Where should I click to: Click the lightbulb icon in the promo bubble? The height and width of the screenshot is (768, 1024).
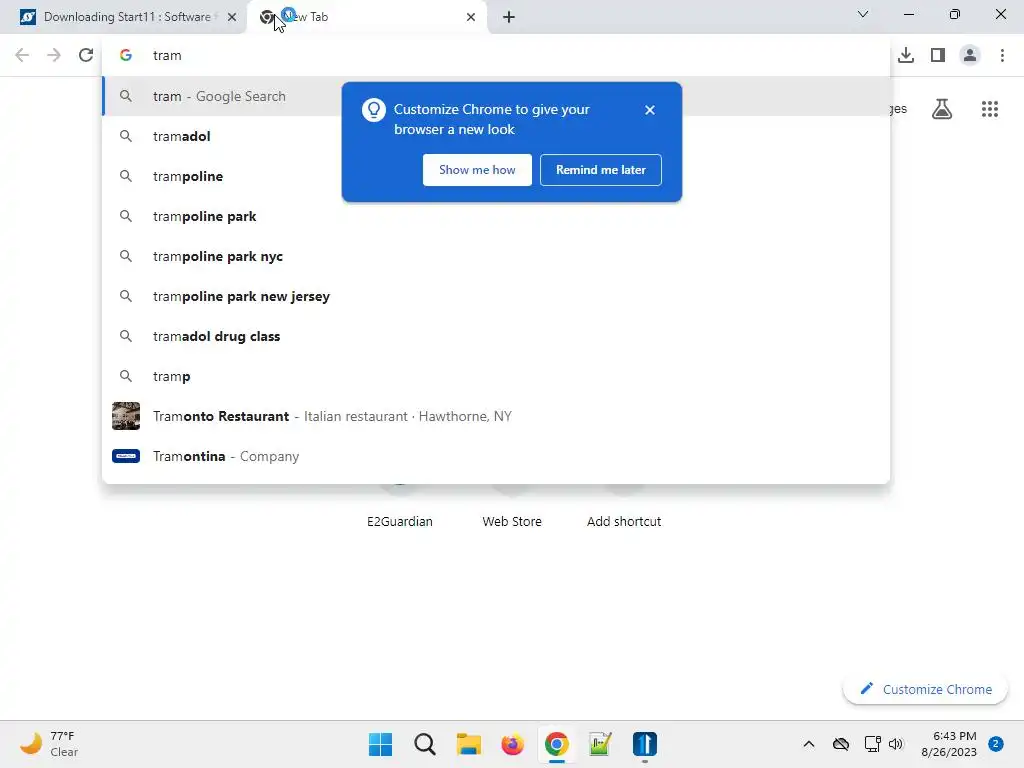point(374,110)
